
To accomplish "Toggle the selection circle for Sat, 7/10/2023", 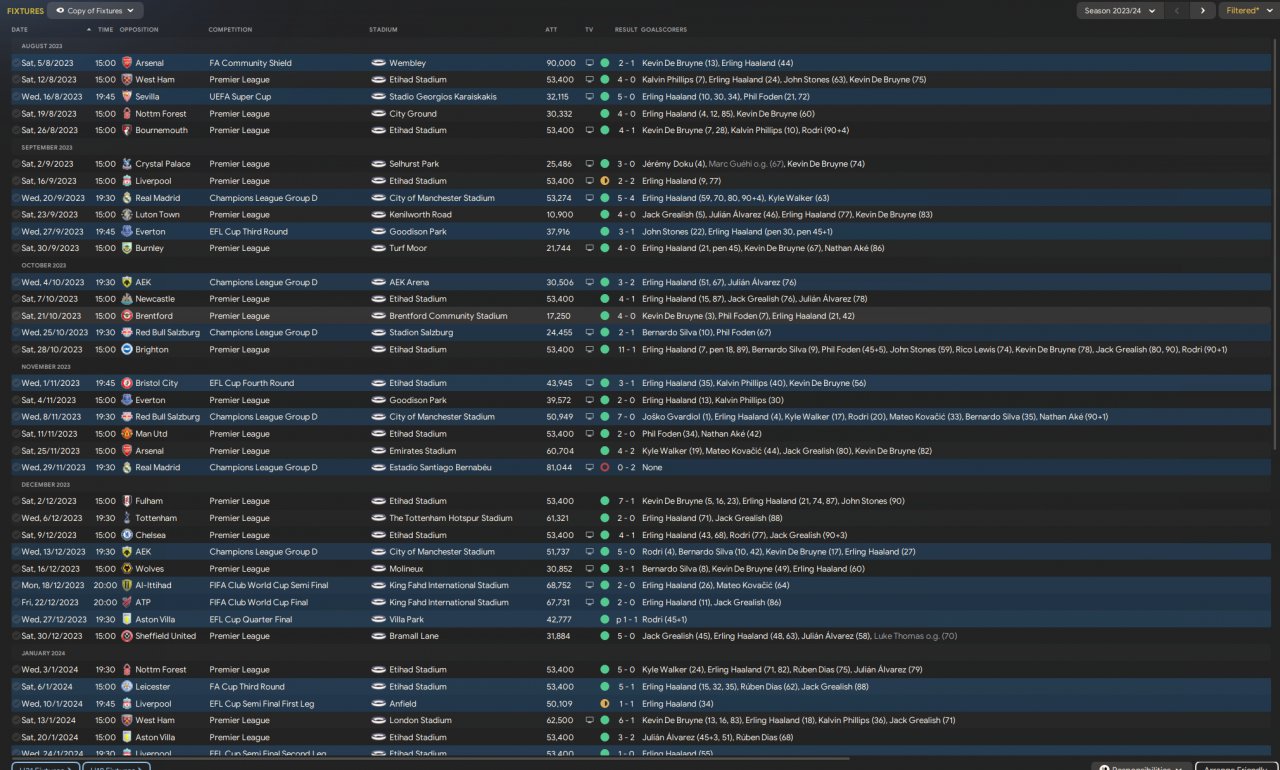I will [x=16, y=299].
